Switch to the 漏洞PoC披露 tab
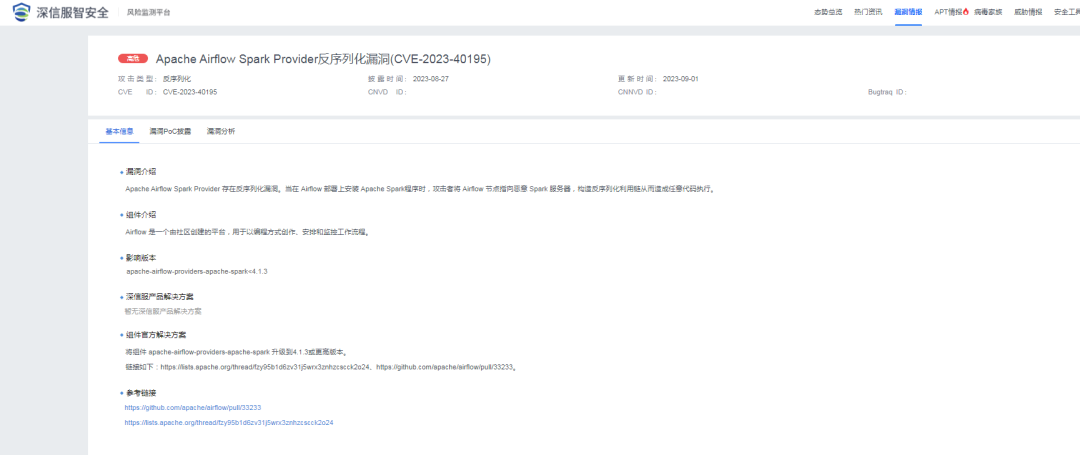 [170, 131]
